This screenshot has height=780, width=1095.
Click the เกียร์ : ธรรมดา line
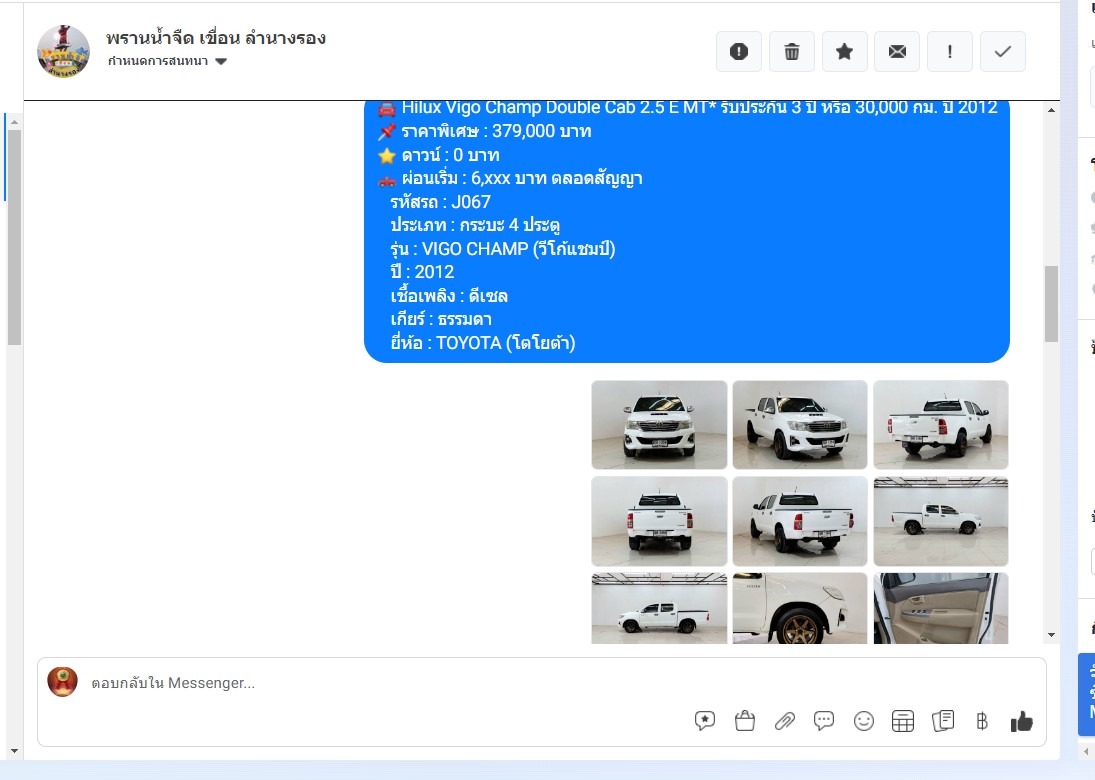tap(441, 319)
